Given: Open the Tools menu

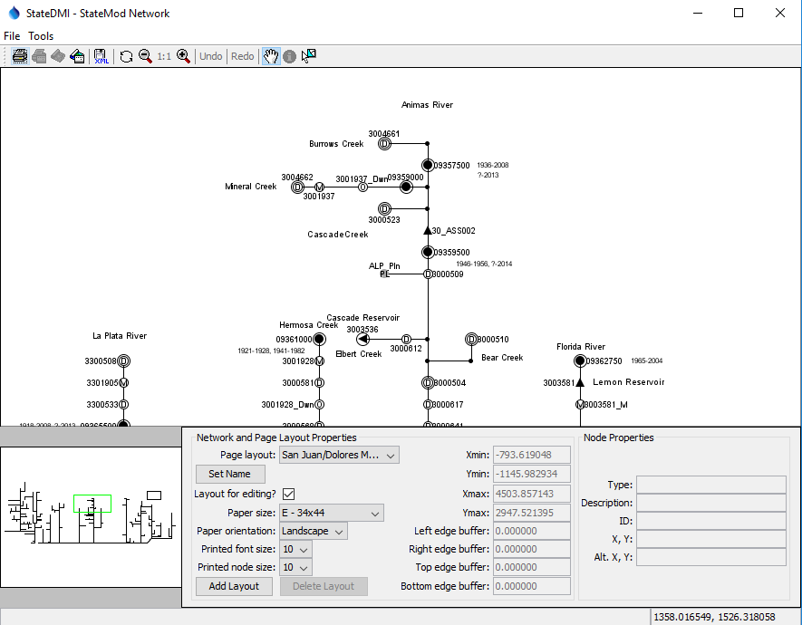Looking at the screenshot, I should click(41, 36).
